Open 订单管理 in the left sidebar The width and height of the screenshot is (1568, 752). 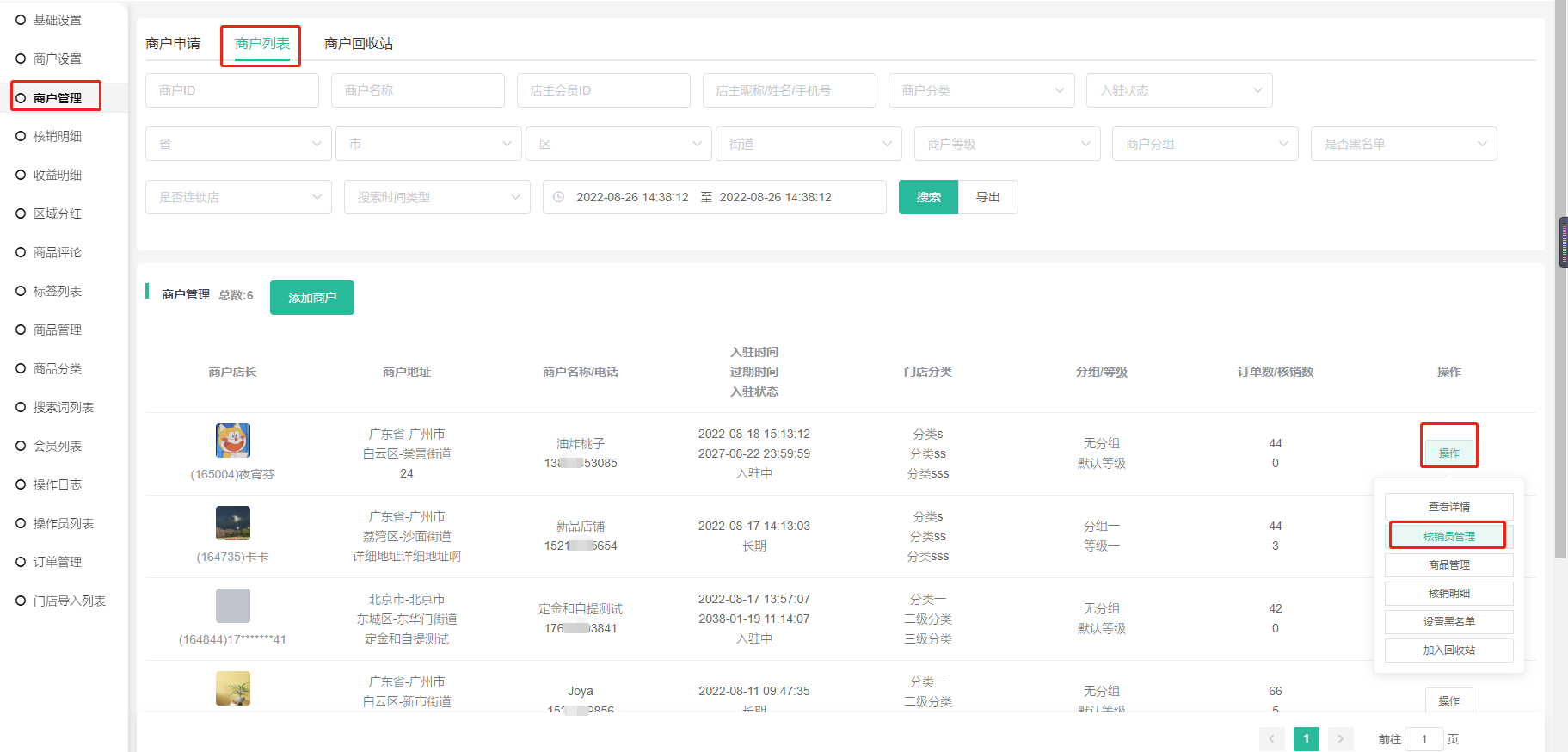[58, 562]
